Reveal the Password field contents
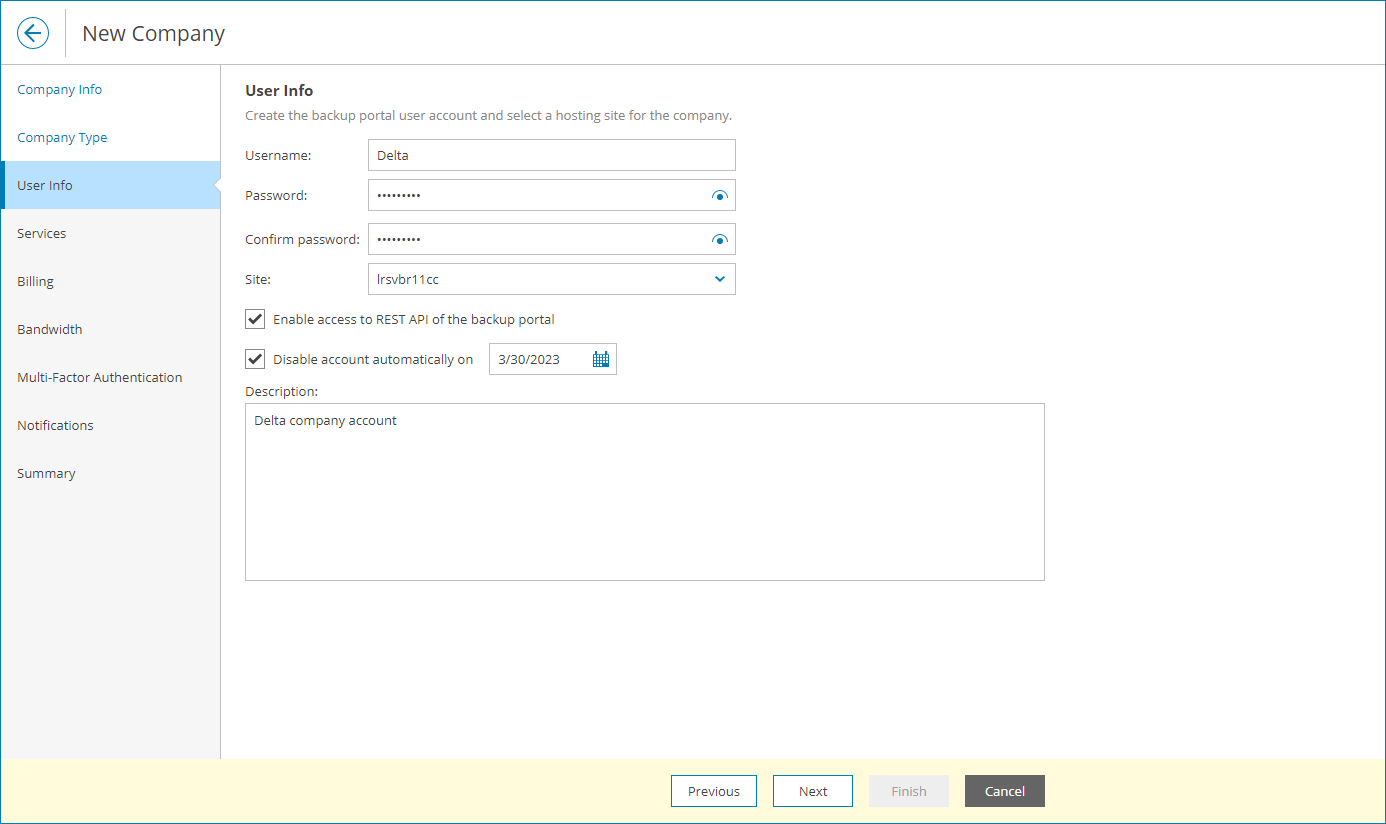This screenshot has height=824, width=1386. pyautogui.click(x=719, y=195)
